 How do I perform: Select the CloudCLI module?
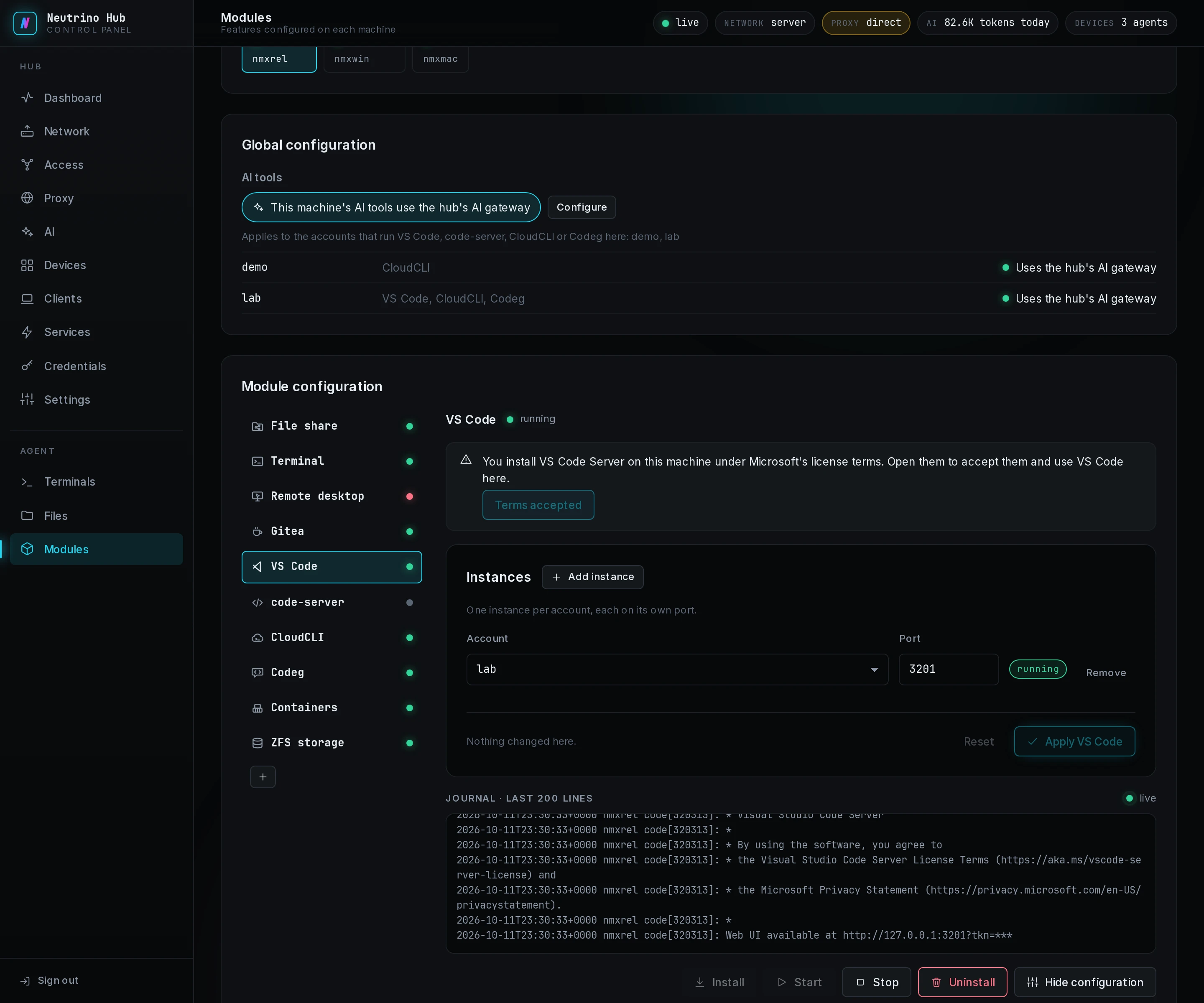(x=332, y=637)
